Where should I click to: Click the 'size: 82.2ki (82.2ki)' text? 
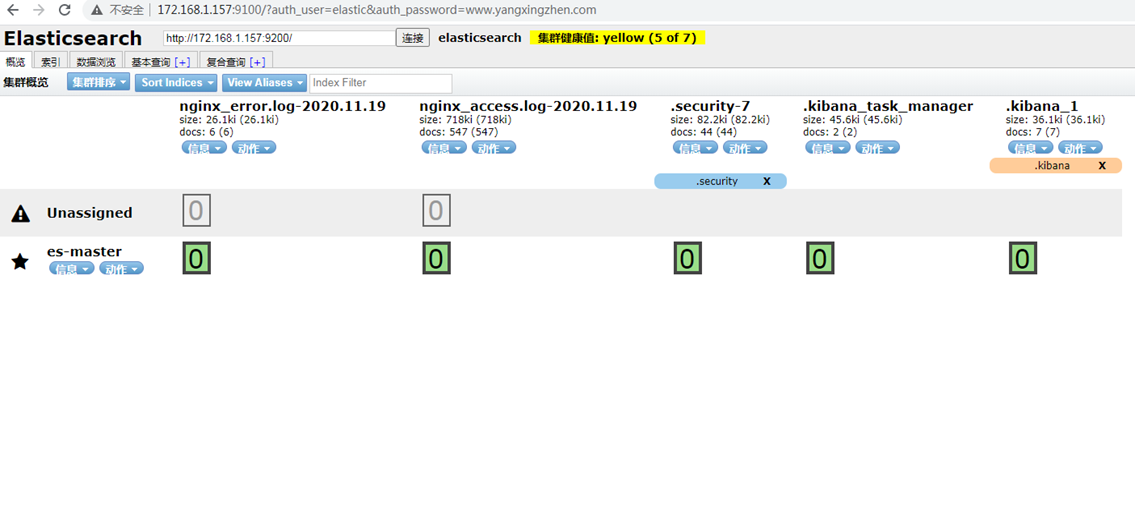click(x=720, y=119)
